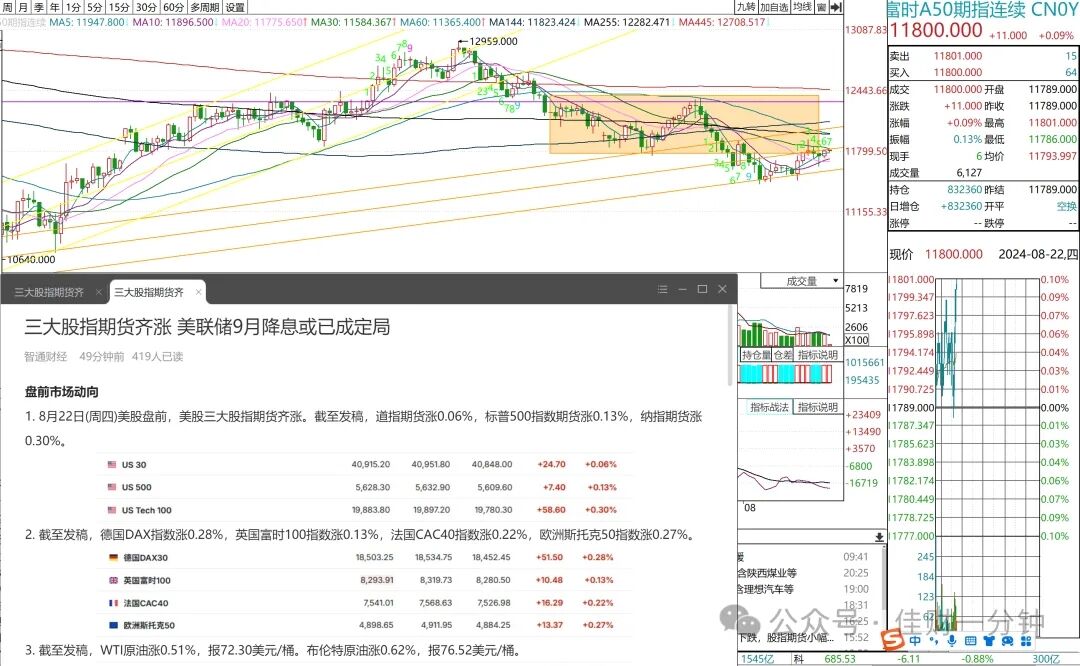Viewport: 1080px width, 666px height.
Task: Click the Sogou input method S logo
Action: coord(893,640)
